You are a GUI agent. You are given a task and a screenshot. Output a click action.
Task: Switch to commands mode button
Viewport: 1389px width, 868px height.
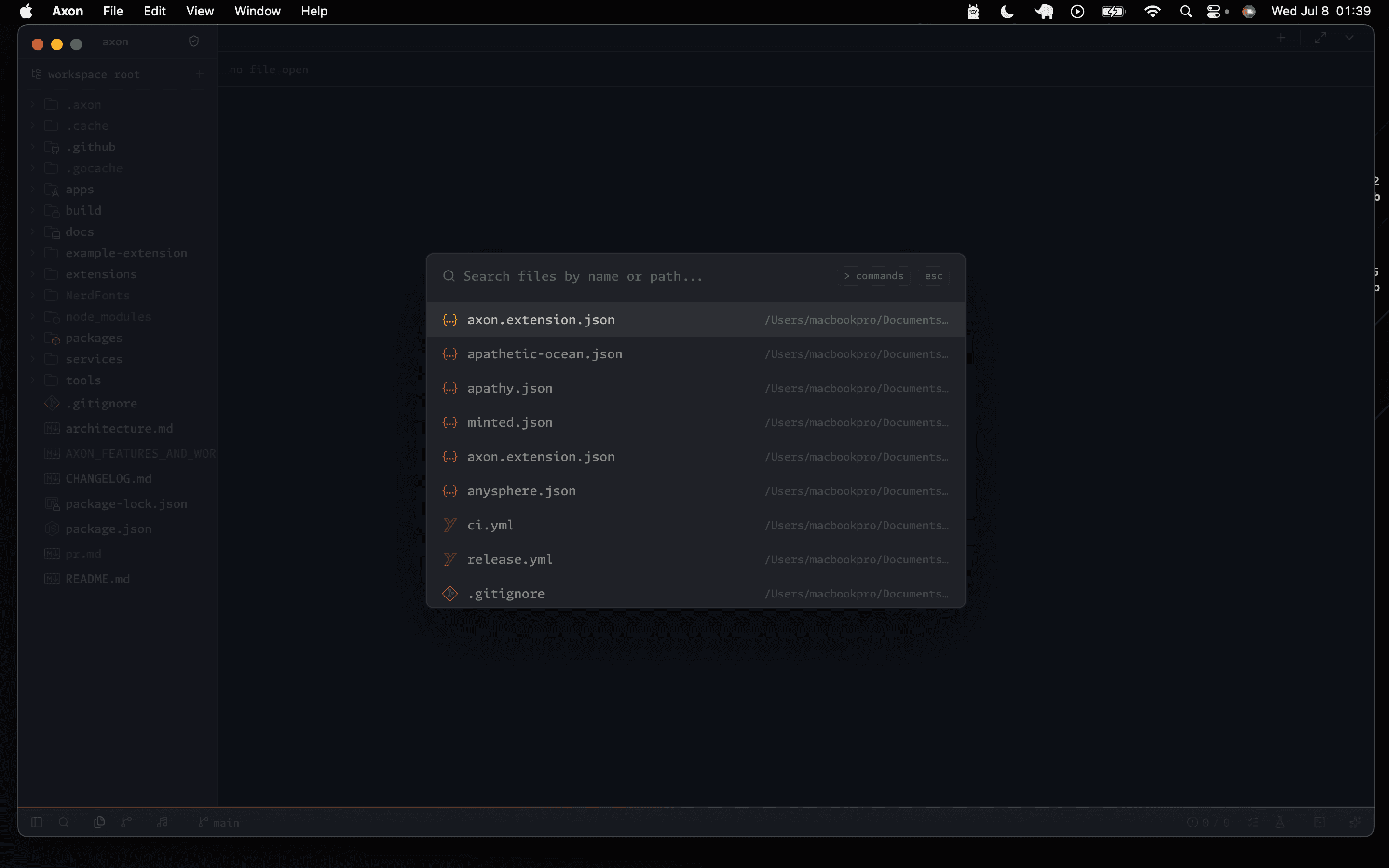[873, 276]
